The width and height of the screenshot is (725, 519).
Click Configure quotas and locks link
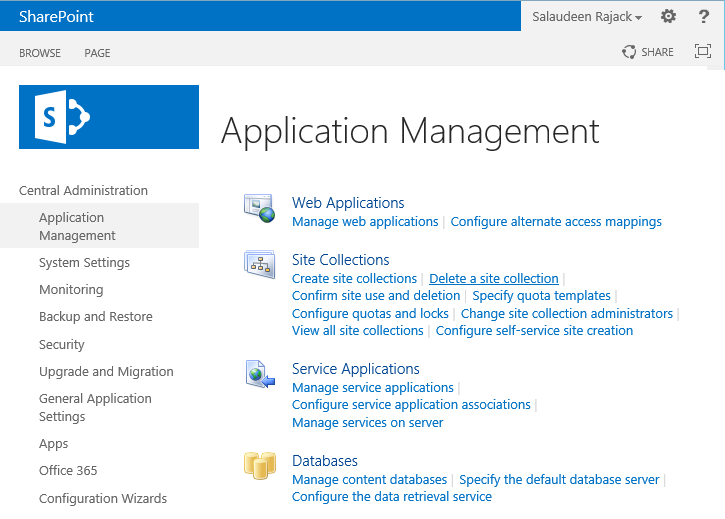(370, 314)
